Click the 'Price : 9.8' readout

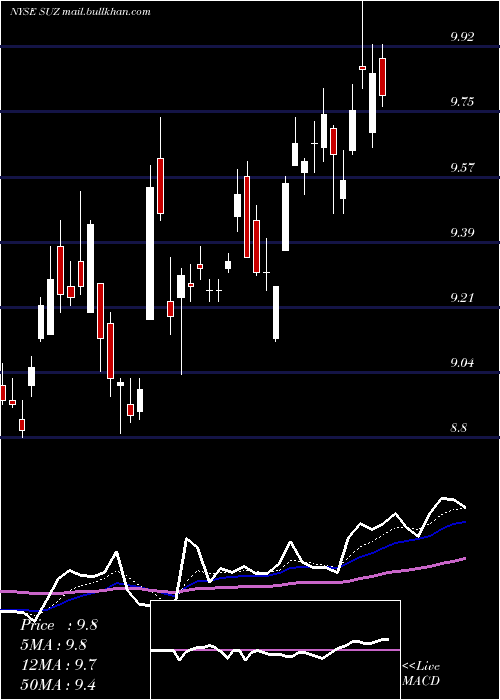pos(58,625)
